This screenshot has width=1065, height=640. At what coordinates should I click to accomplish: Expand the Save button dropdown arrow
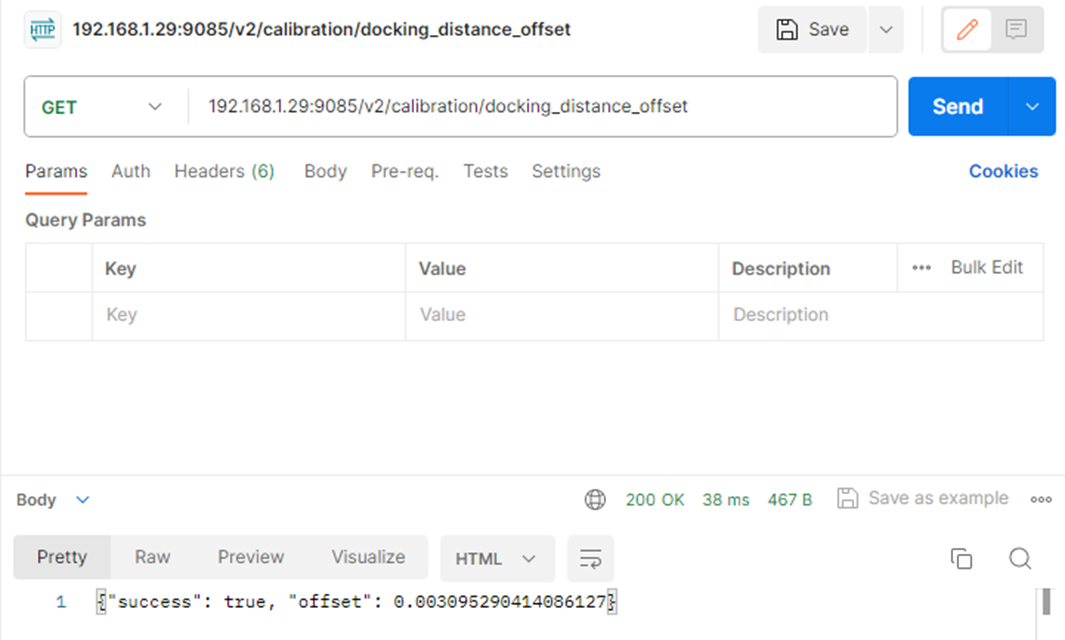tap(885, 30)
